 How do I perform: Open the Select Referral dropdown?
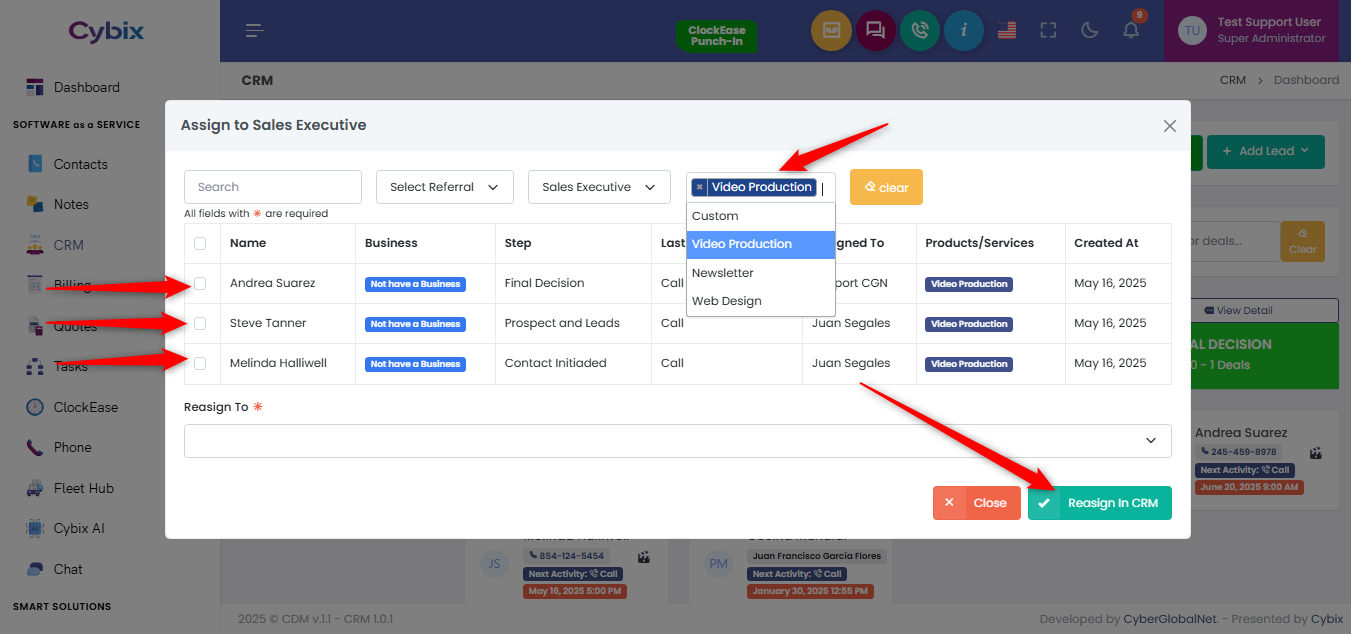tap(445, 187)
